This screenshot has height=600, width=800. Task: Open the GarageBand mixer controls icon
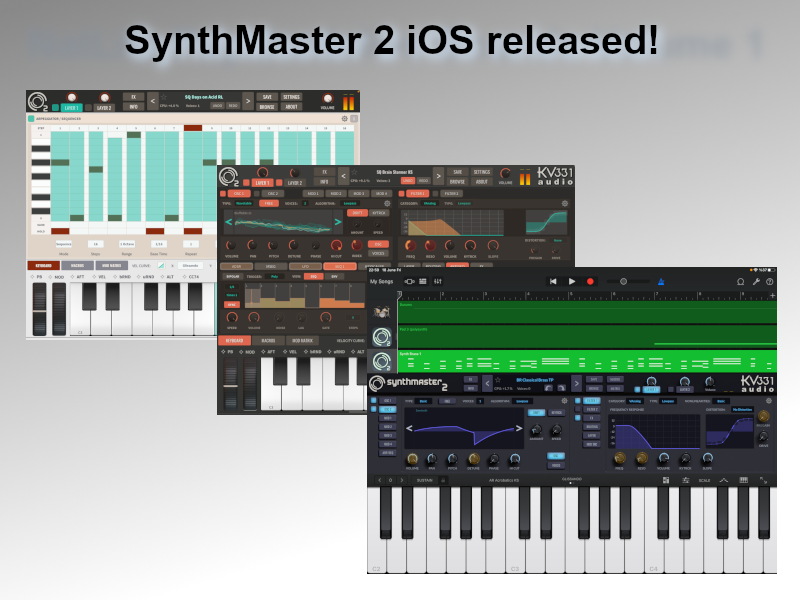(438, 281)
